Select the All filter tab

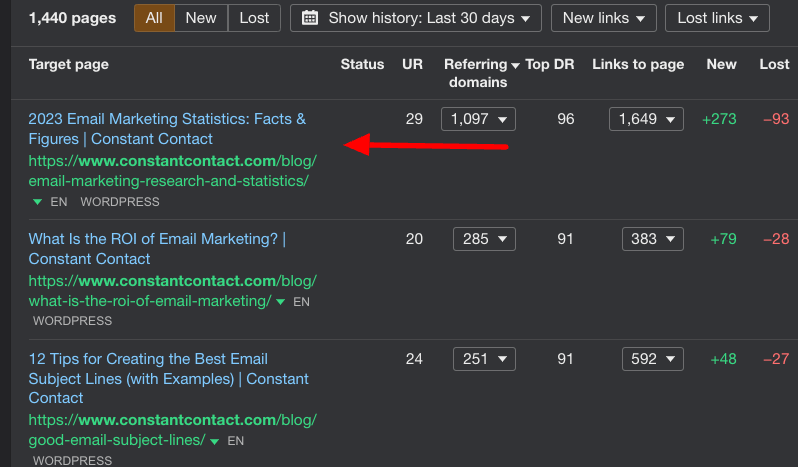pyautogui.click(x=154, y=18)
